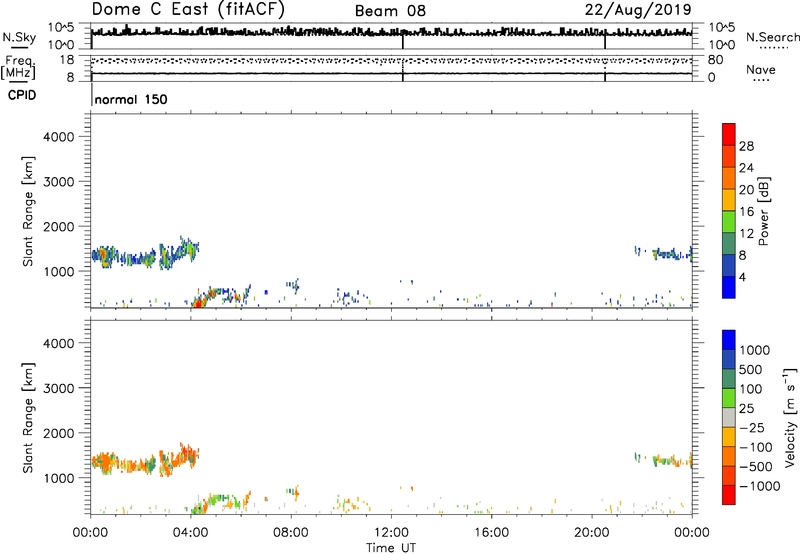Click the solid frequency line near 12:00
800x554 pixels.
coord(391,74)
